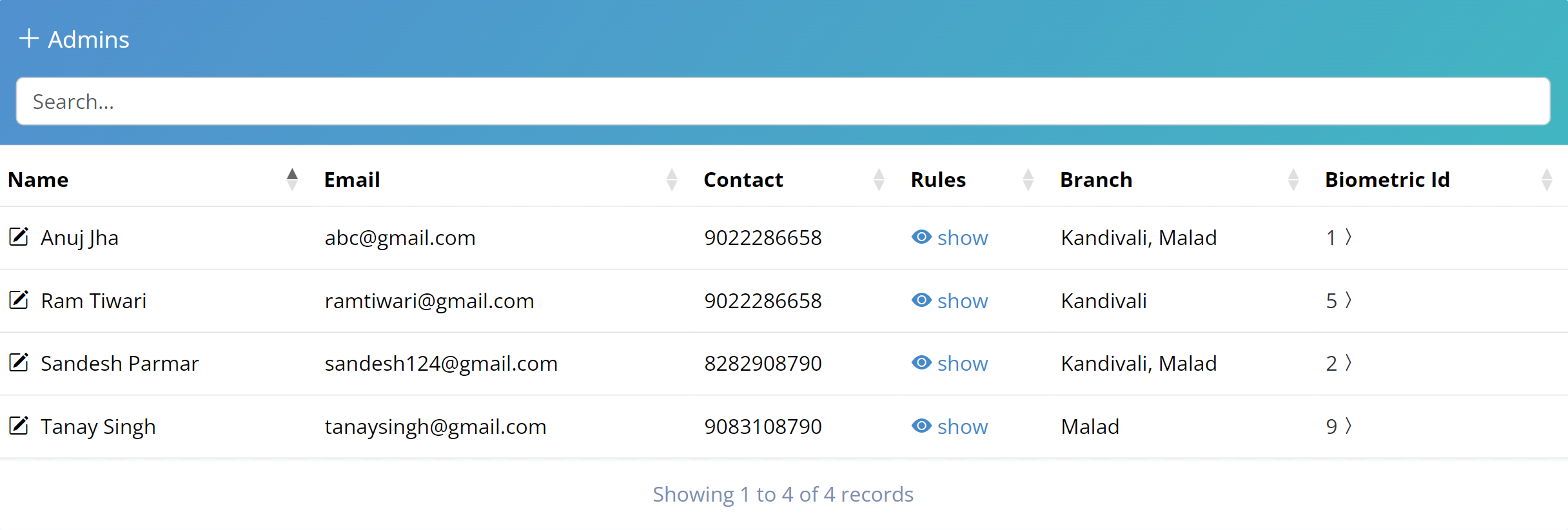Show rules for Anuj Jha
This screenshot has width=1568, height=530.
[x=950, y=237]
